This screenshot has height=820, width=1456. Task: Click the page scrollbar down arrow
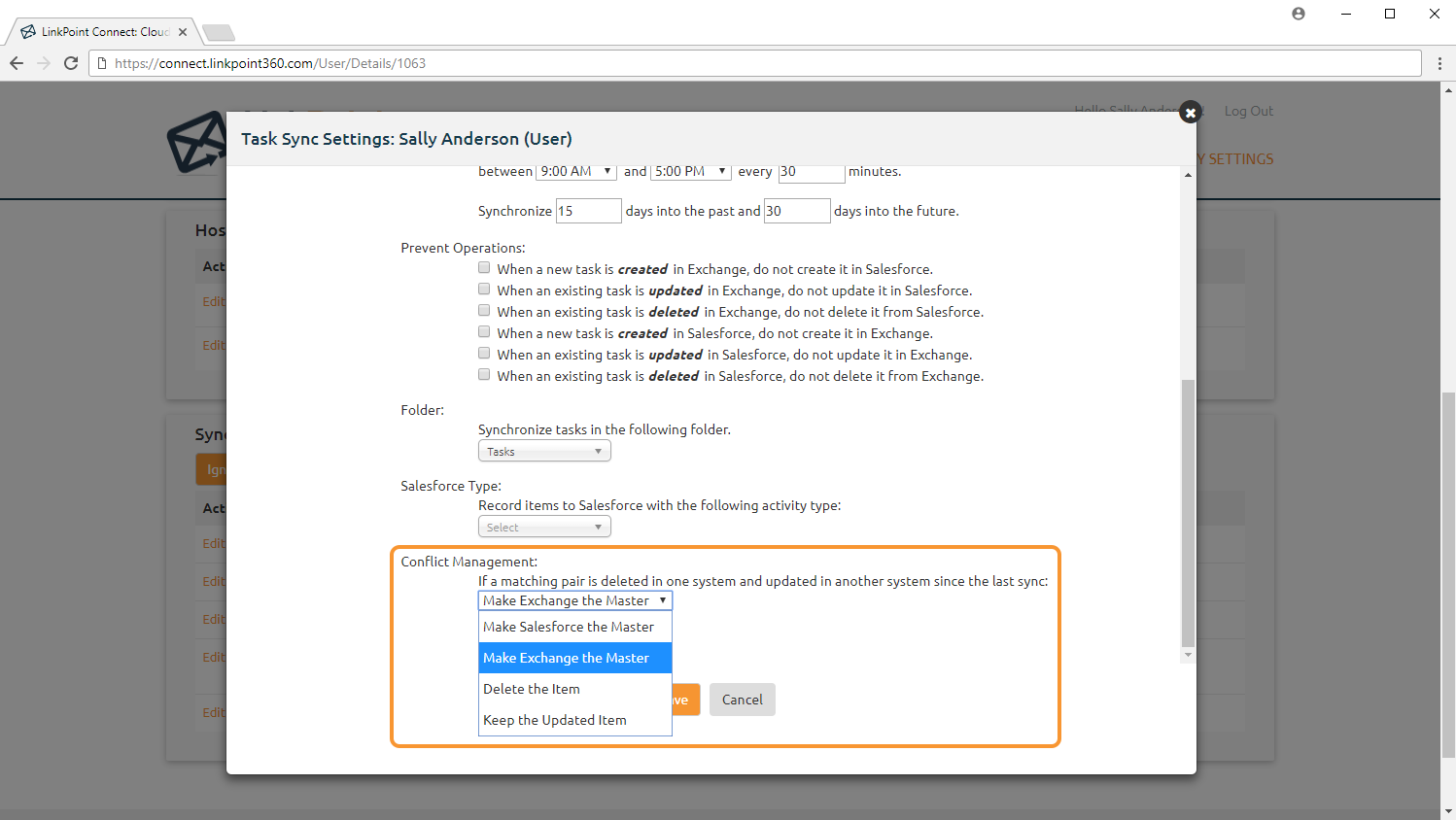[1448, 811]
